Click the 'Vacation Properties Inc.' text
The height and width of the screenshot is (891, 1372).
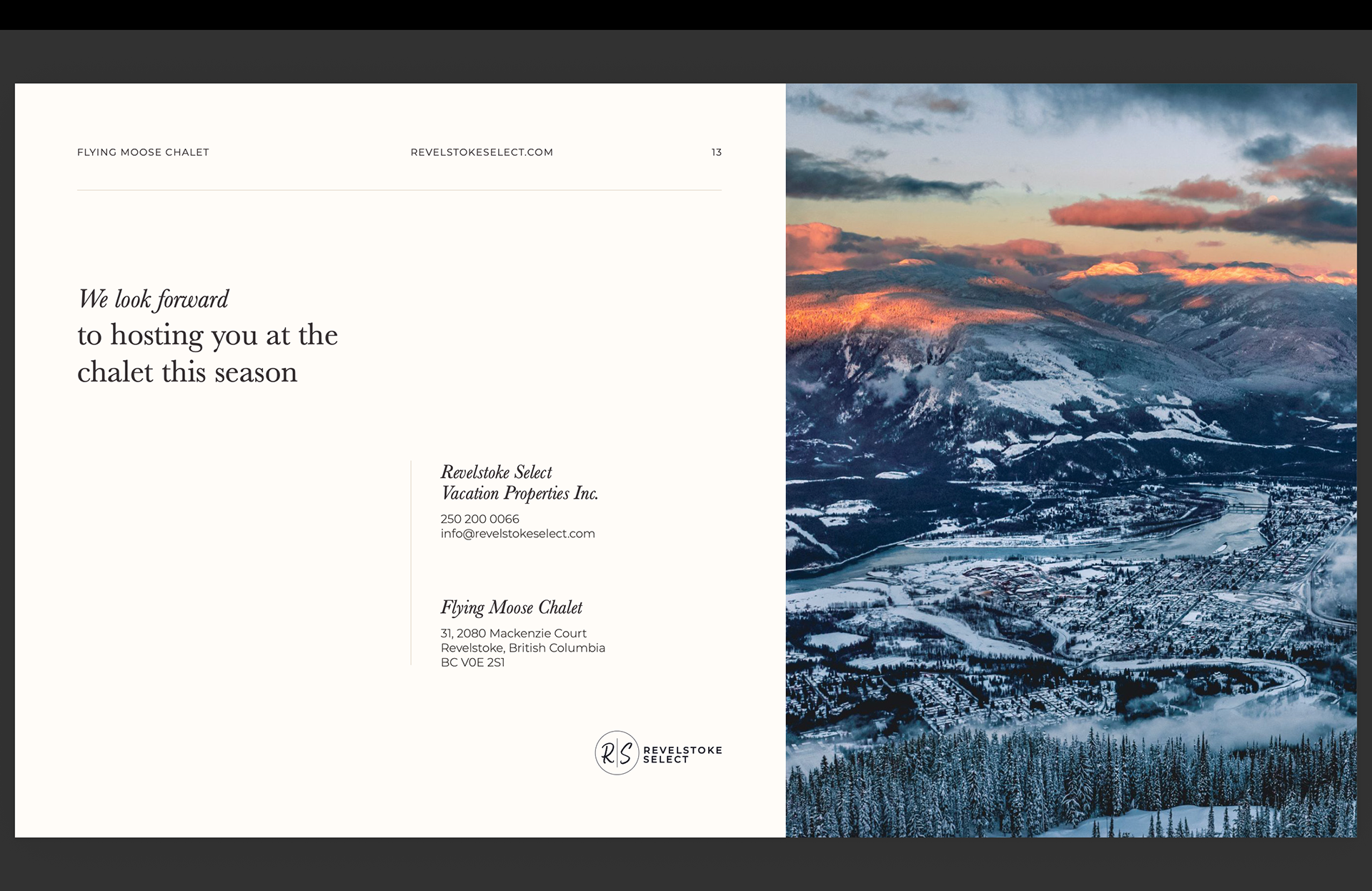tap(520, 494)
